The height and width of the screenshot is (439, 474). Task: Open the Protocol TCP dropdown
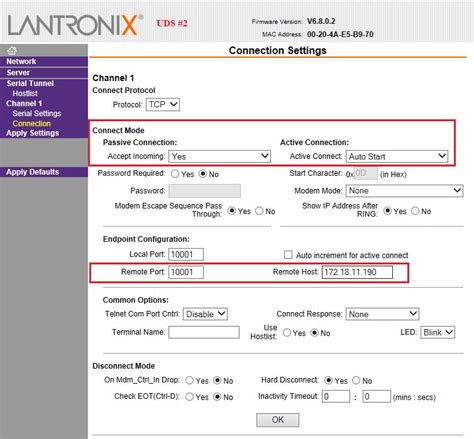[163, 105]
